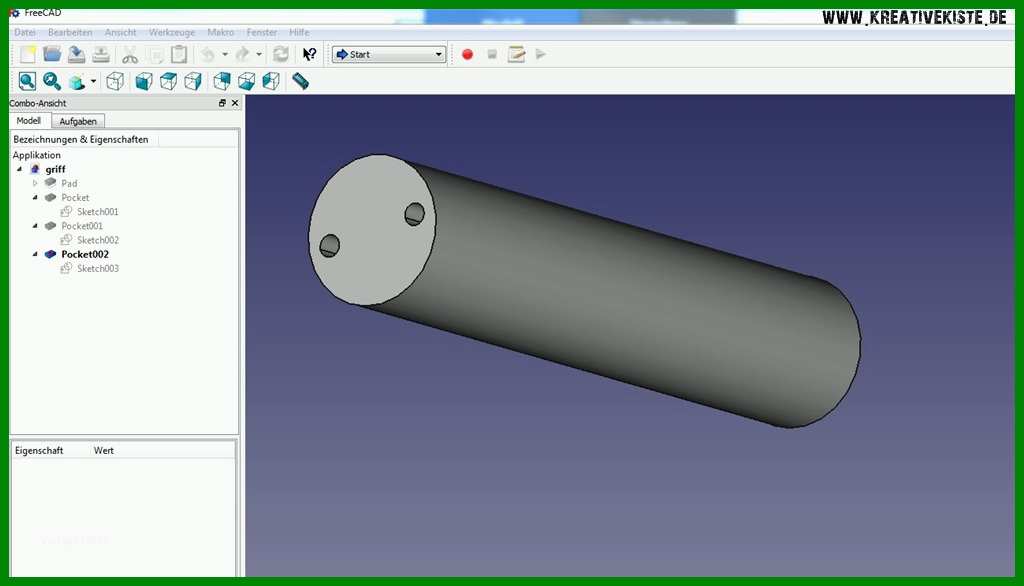
Task: Switch to axonometric view
Action: [x=115, y=81]
